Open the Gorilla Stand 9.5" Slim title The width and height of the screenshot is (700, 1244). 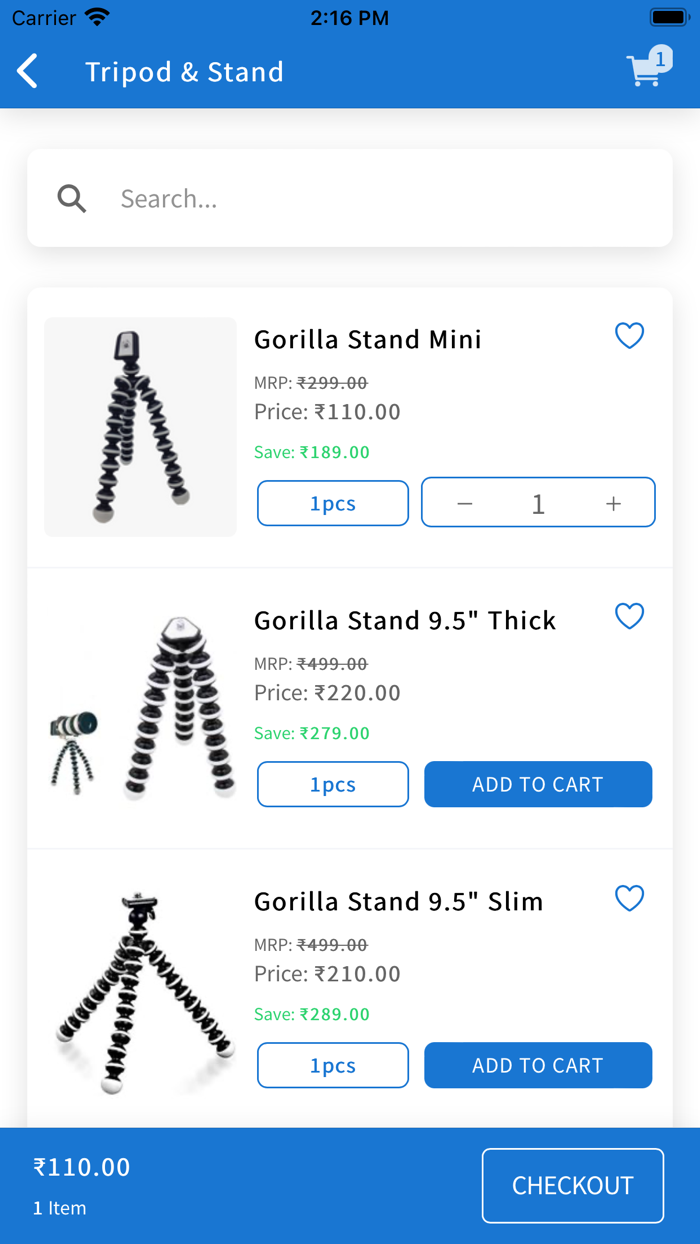coord(398,901)
